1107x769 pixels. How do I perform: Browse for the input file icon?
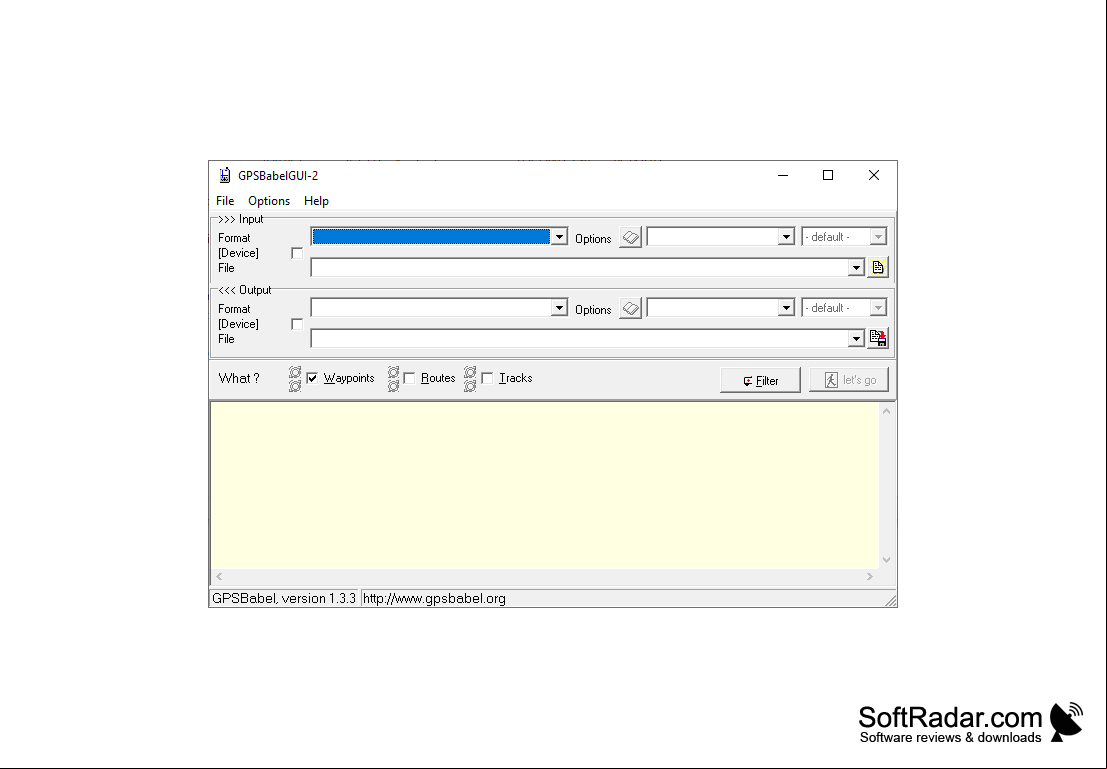[878, 268]
